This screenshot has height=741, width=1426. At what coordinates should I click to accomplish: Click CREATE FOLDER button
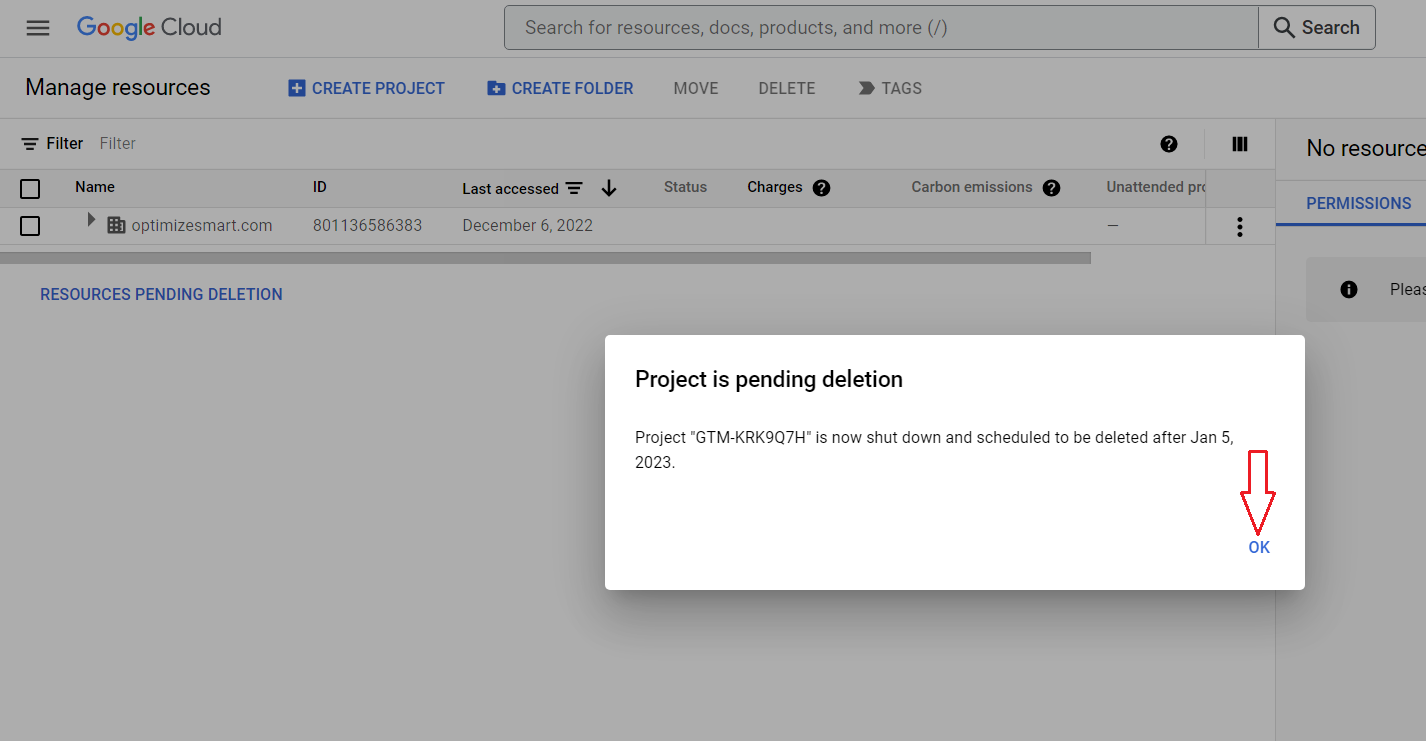[x=560, y=88]
